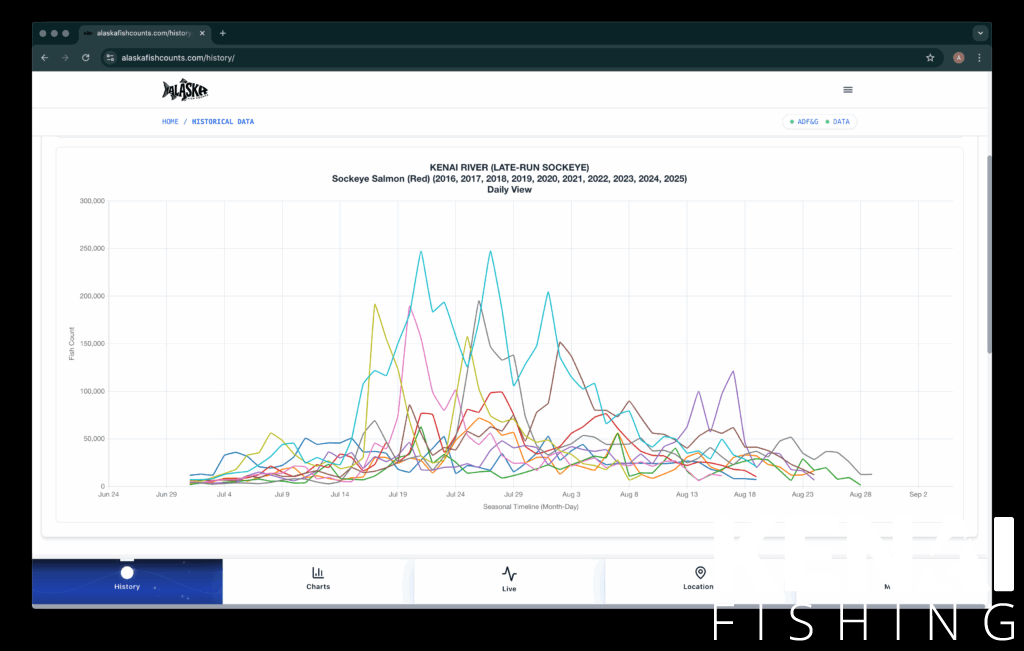Click the page vertical scrollbar
The image size is (1024, 651).
tap(989, 250)
